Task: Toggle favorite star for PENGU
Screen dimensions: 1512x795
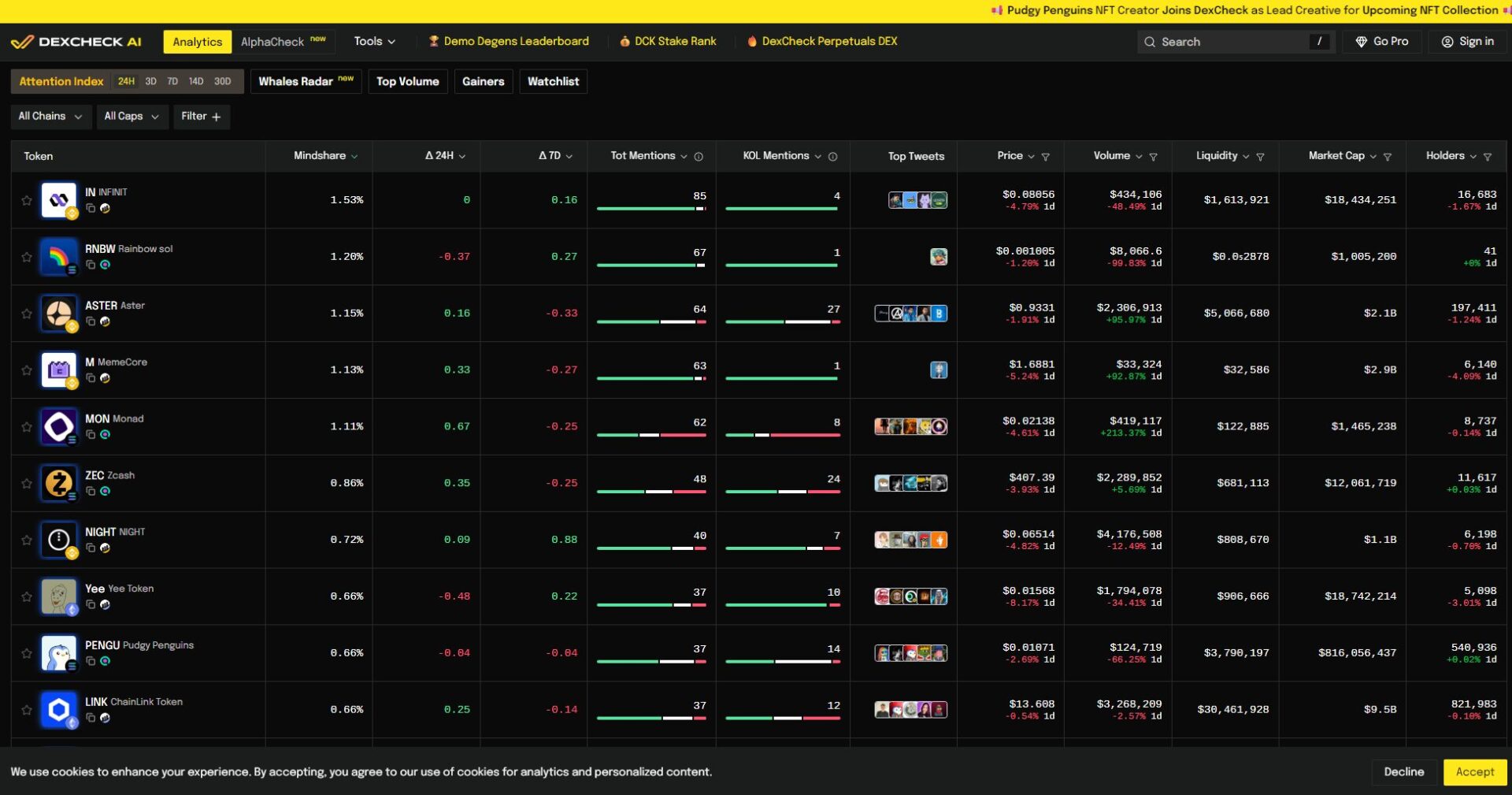Action: tap(27, 653)
